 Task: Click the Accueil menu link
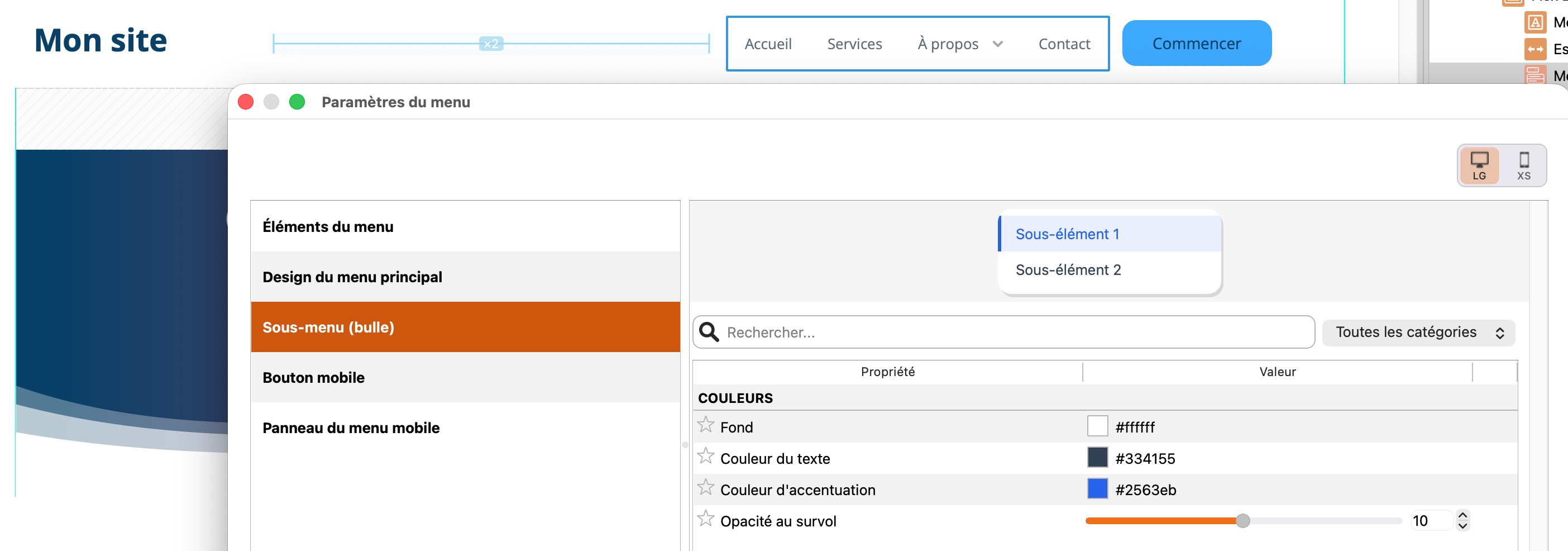768,45
